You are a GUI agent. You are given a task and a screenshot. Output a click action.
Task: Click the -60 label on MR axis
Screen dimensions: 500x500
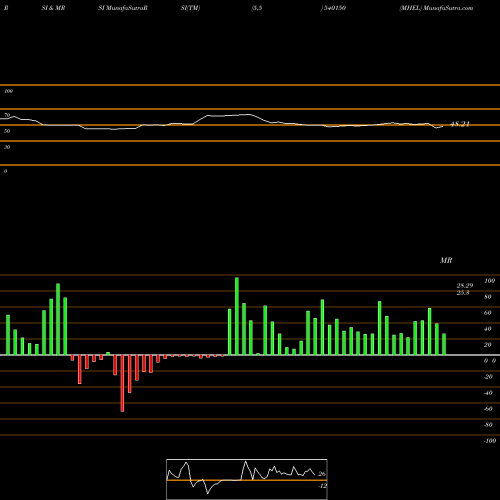pyautogui.click(x=488, y=409)
